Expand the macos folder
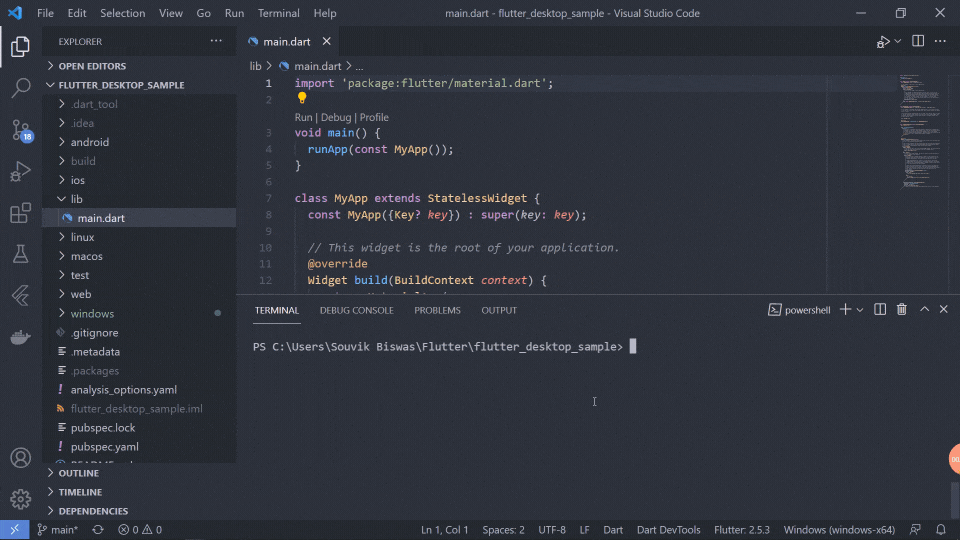 [x=86, y=256]
